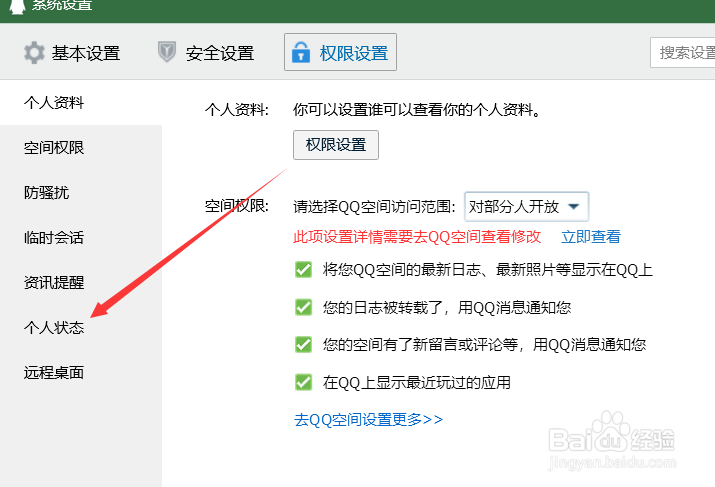Toggle 新留言或评论 notification checkbox
This screenshot has width=715, height=487.
[303, 345]
